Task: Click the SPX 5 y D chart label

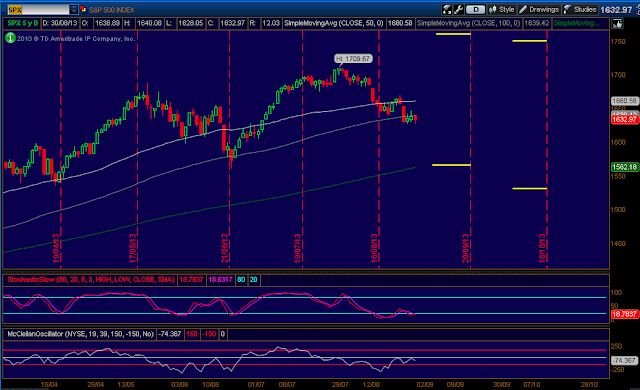Action: [22, 23]
